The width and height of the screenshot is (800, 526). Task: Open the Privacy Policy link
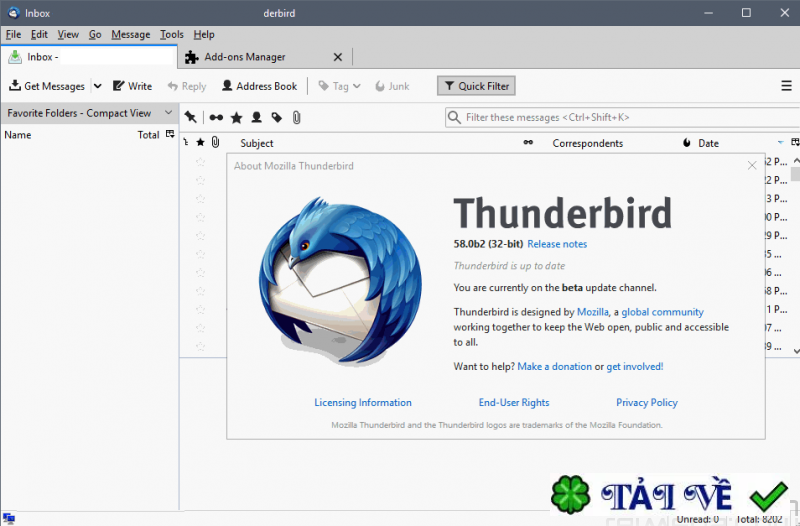pyautogui.click(x=646, y=403)
